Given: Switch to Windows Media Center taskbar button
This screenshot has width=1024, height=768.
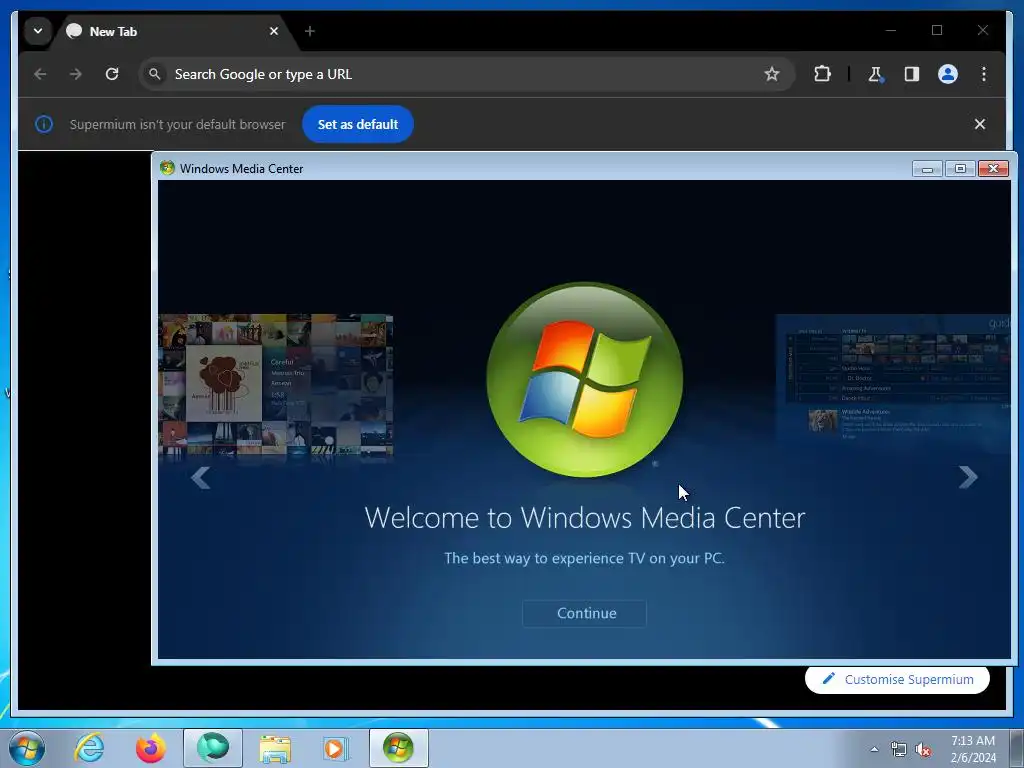Looking at the screenshot, I should coord(399,748).
